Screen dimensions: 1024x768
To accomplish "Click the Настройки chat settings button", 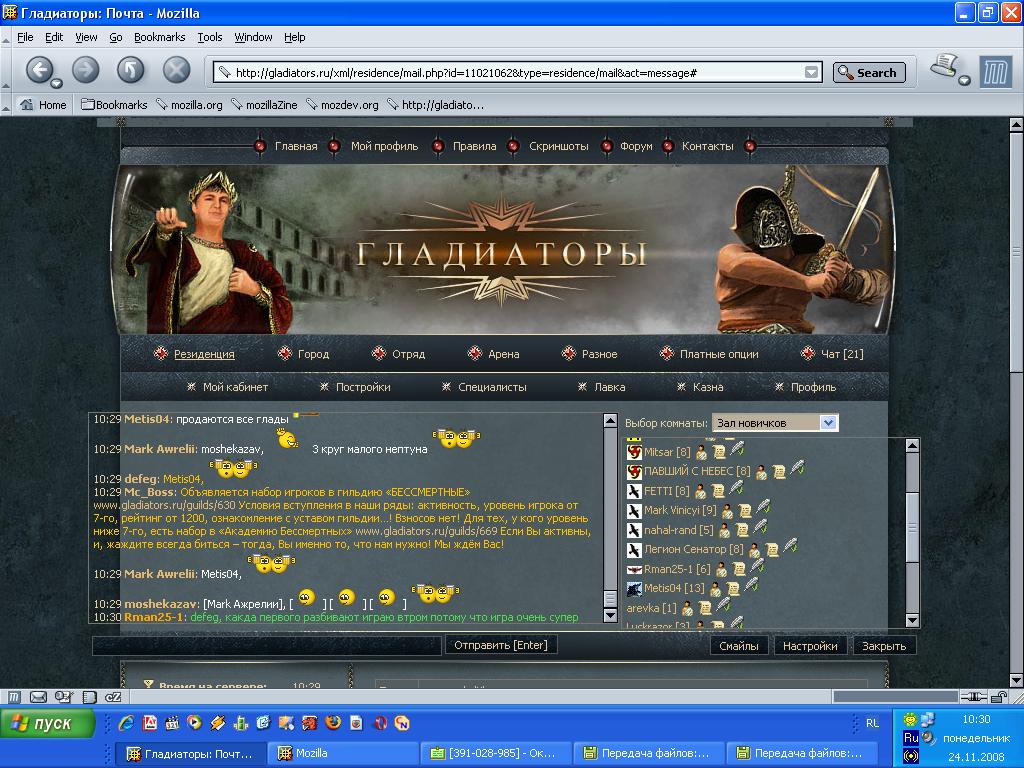I will 809,646.
